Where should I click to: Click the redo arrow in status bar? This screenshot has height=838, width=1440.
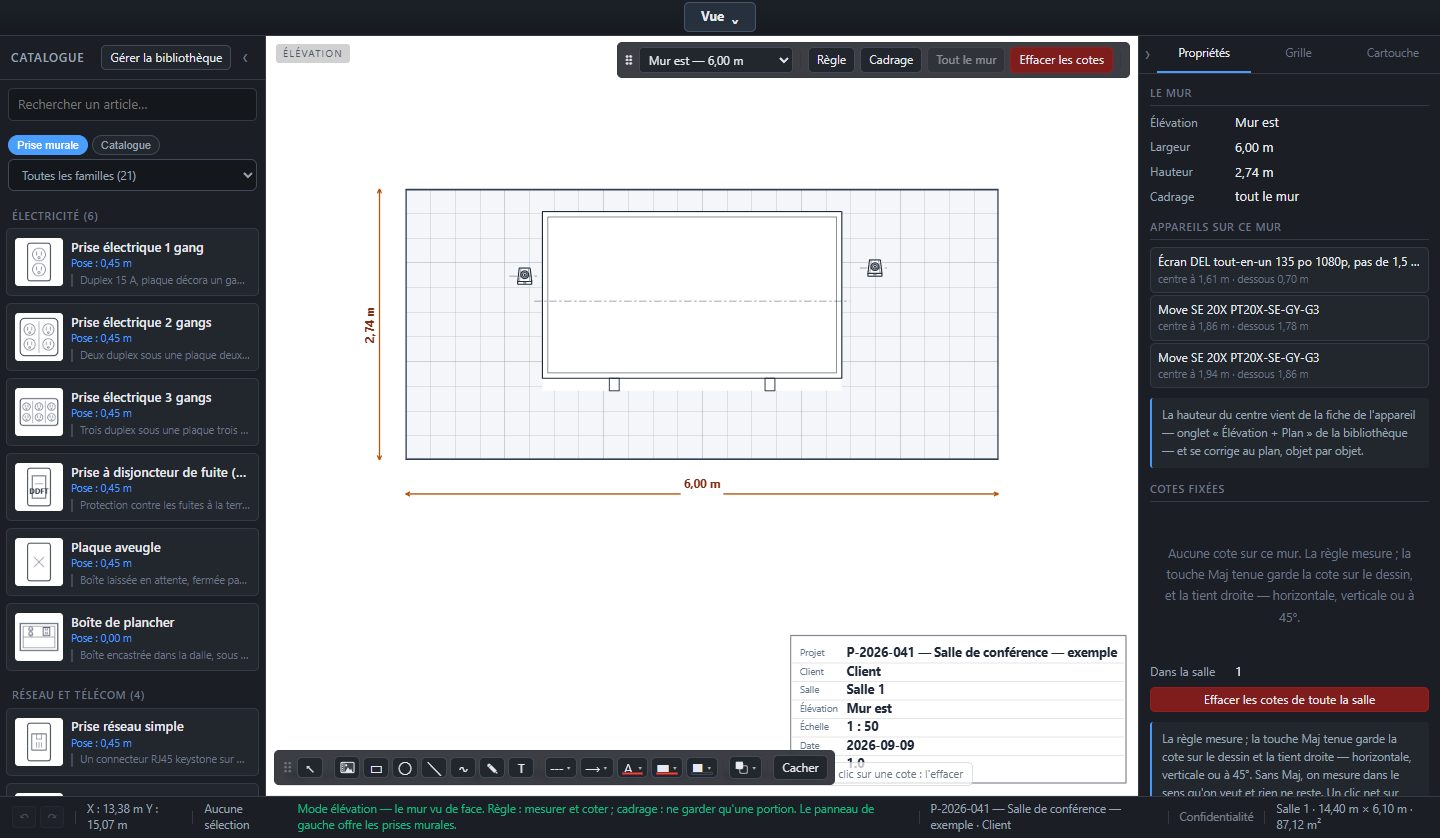pos(53,816)
